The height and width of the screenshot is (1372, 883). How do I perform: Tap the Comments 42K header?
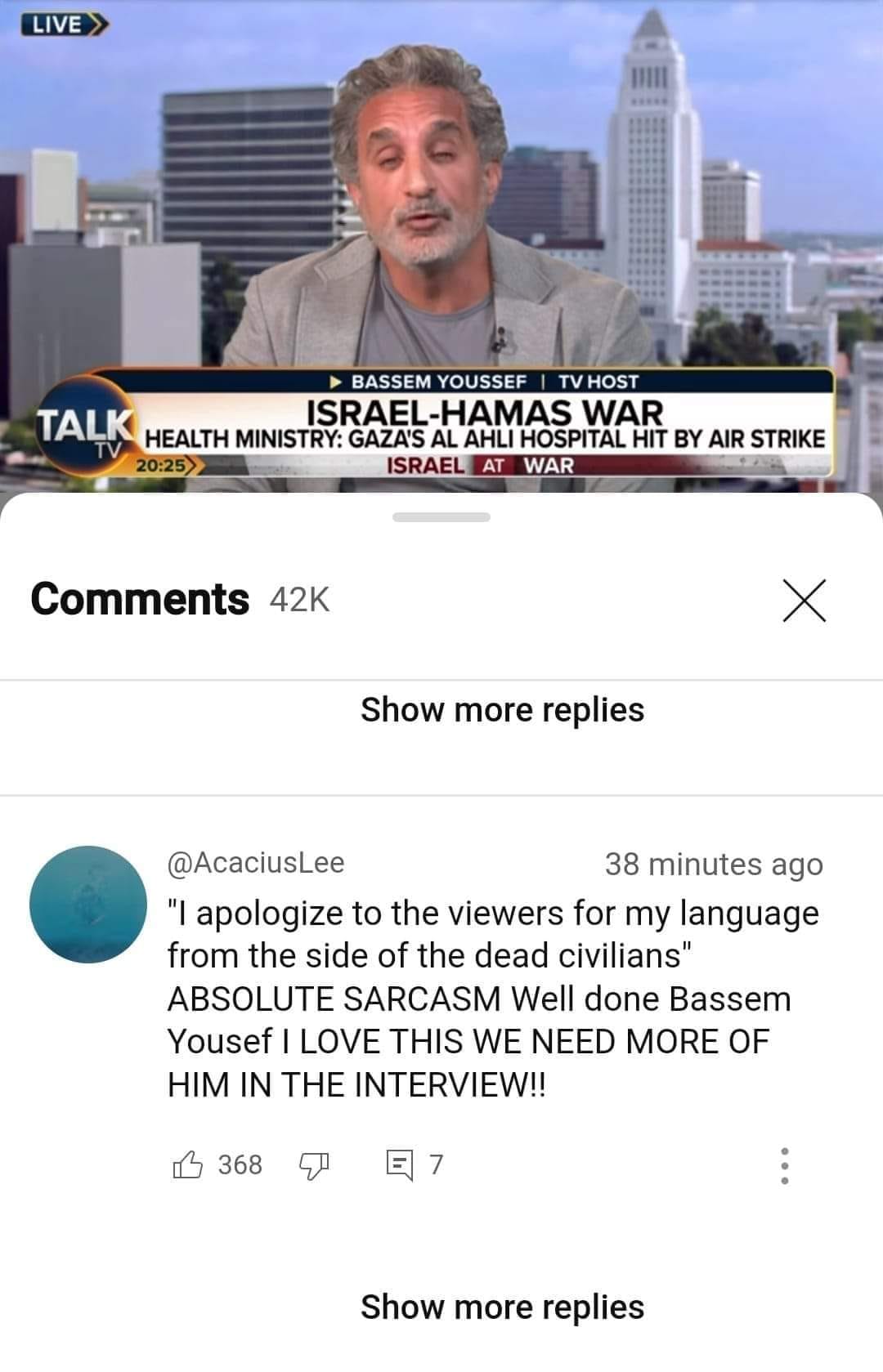point(180,599)
